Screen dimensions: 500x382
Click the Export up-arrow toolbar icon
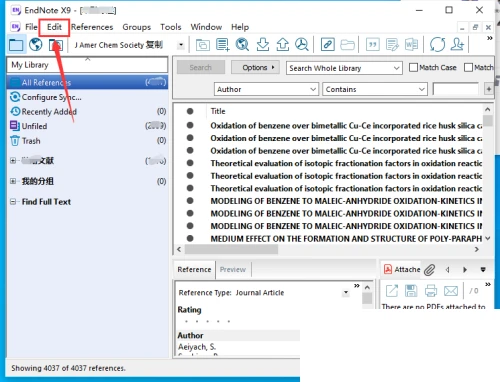(283, 44)
